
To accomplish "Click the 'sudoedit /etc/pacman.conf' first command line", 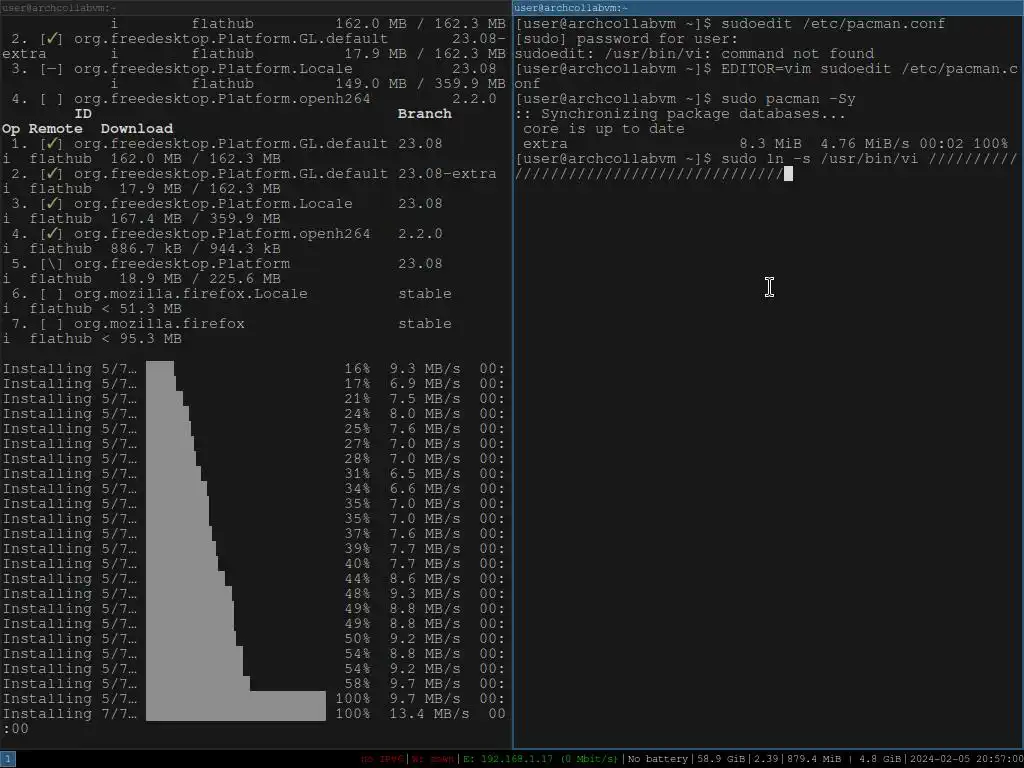I will pyautogui.click(x=833, y=24).
